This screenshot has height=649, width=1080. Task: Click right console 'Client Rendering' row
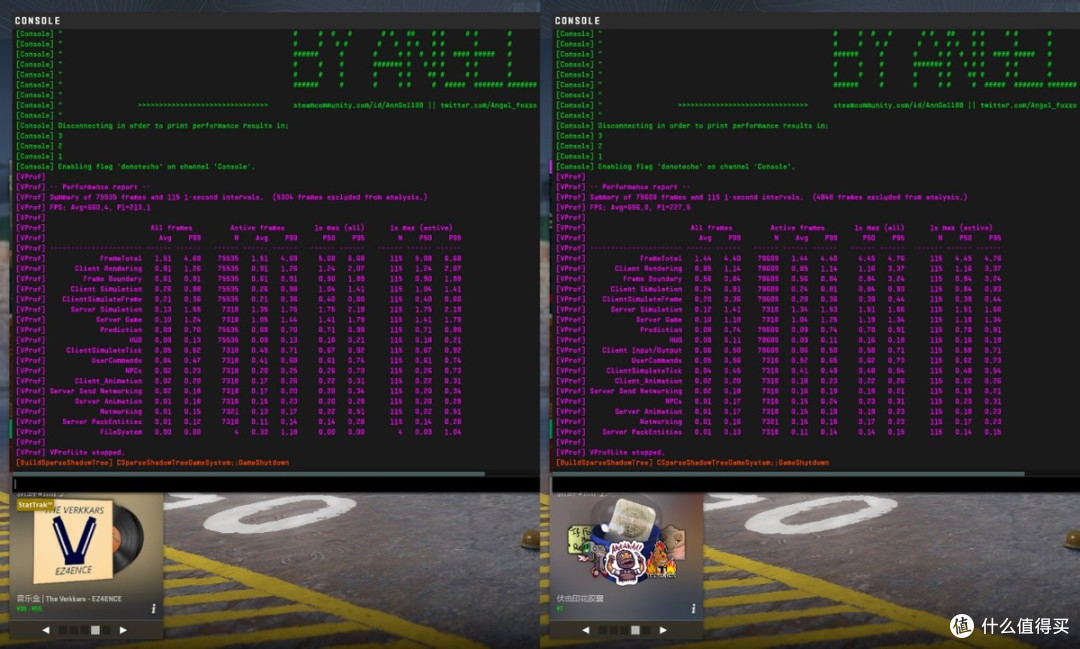point(779,269)
